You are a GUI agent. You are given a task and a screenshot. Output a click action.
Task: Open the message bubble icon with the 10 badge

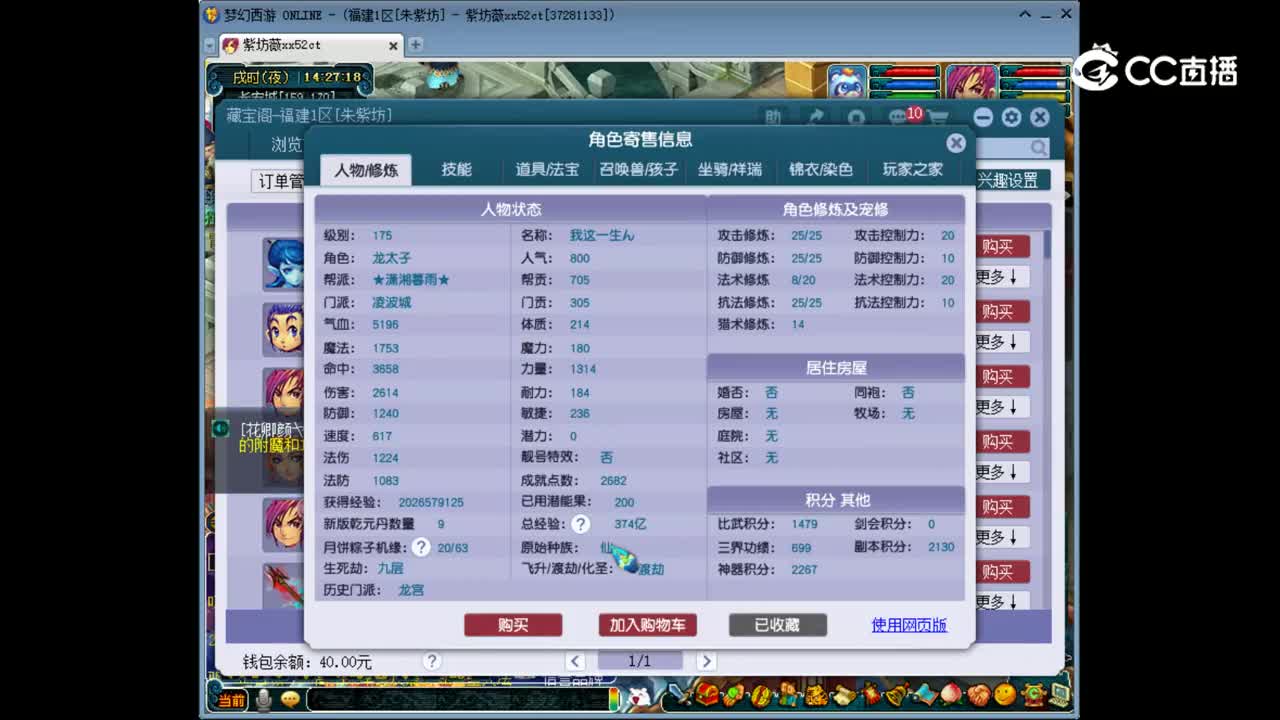[900, 117]
